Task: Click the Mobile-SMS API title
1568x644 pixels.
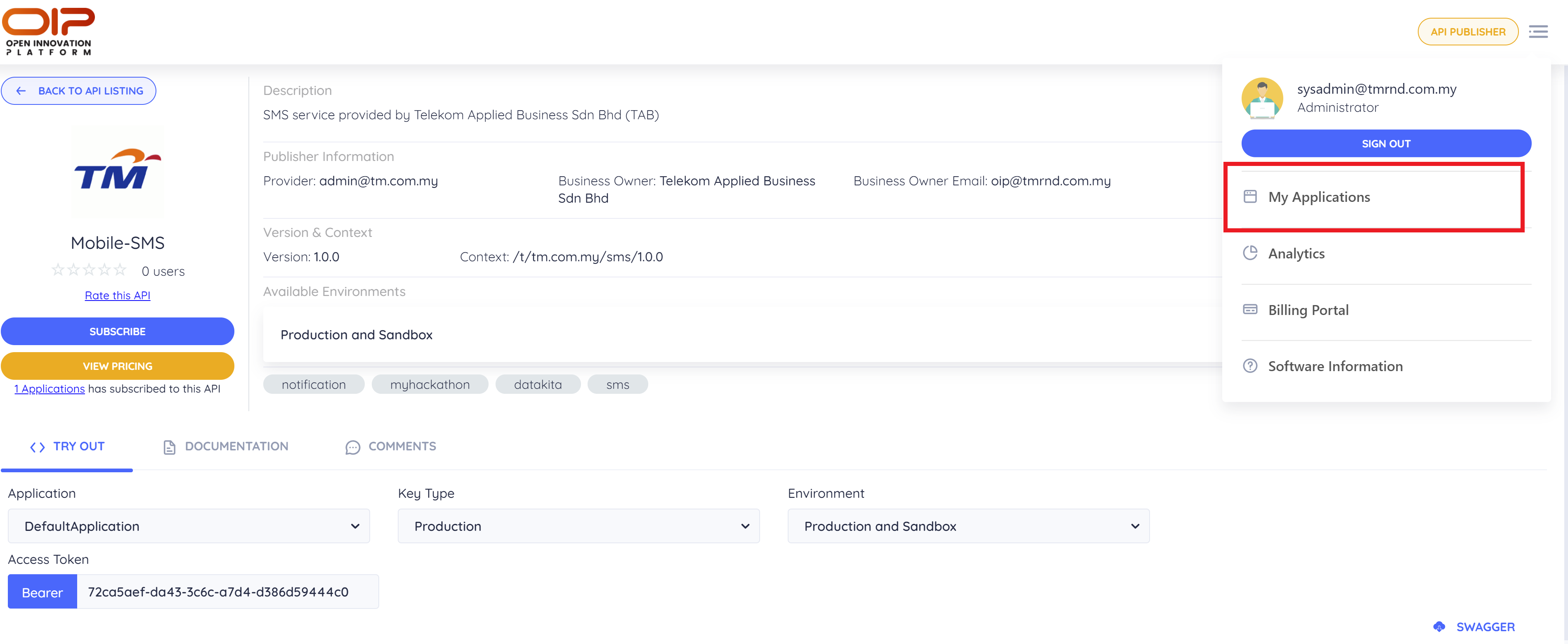Action: [118, 243]
